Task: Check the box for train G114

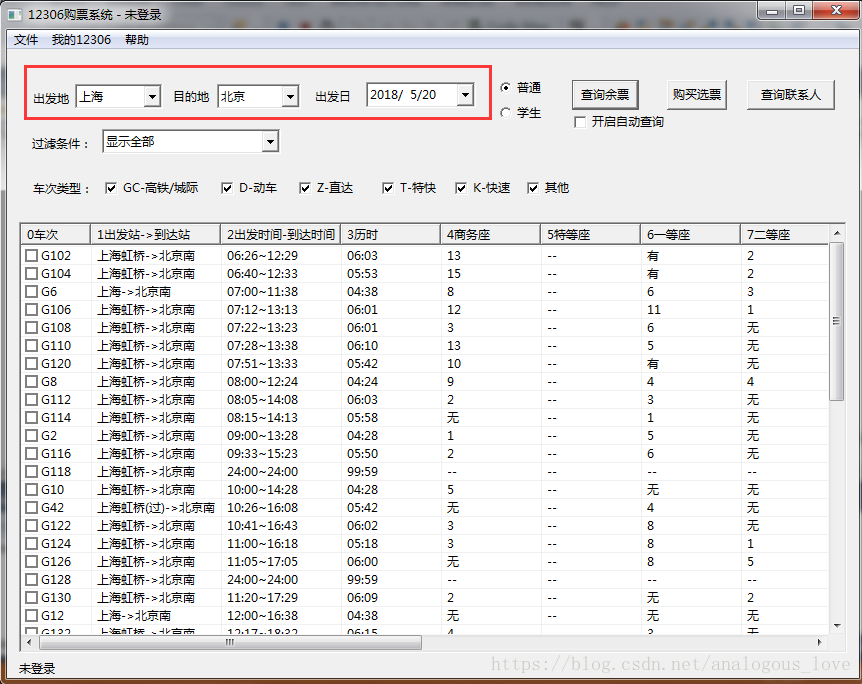Action: pyautogui.click(x=32, y=418)
